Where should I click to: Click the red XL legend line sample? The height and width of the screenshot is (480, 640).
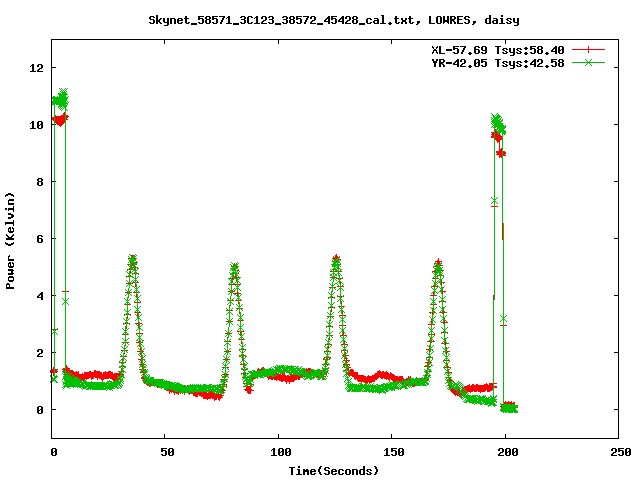588,50
